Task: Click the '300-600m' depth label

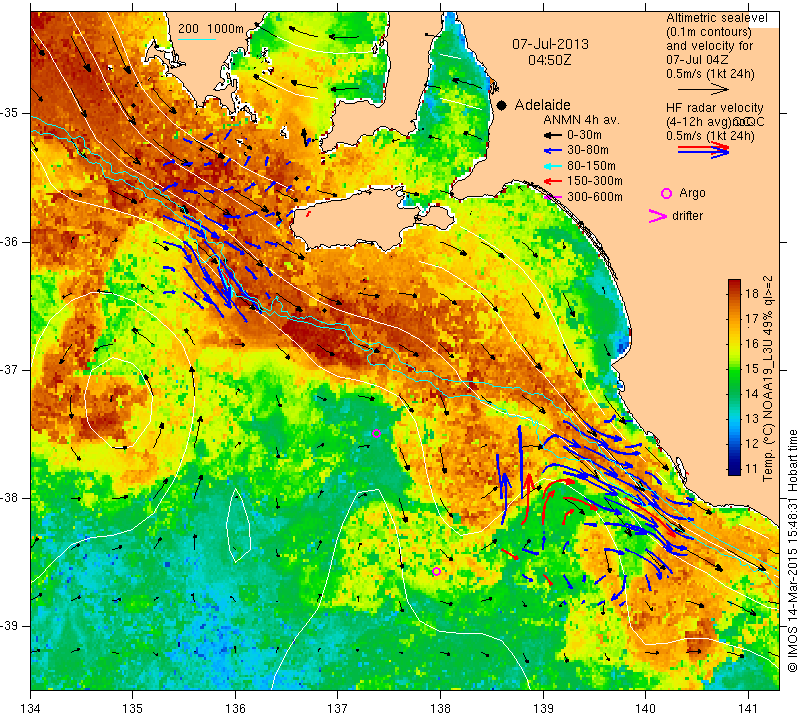Action: [x=594, y=197]
